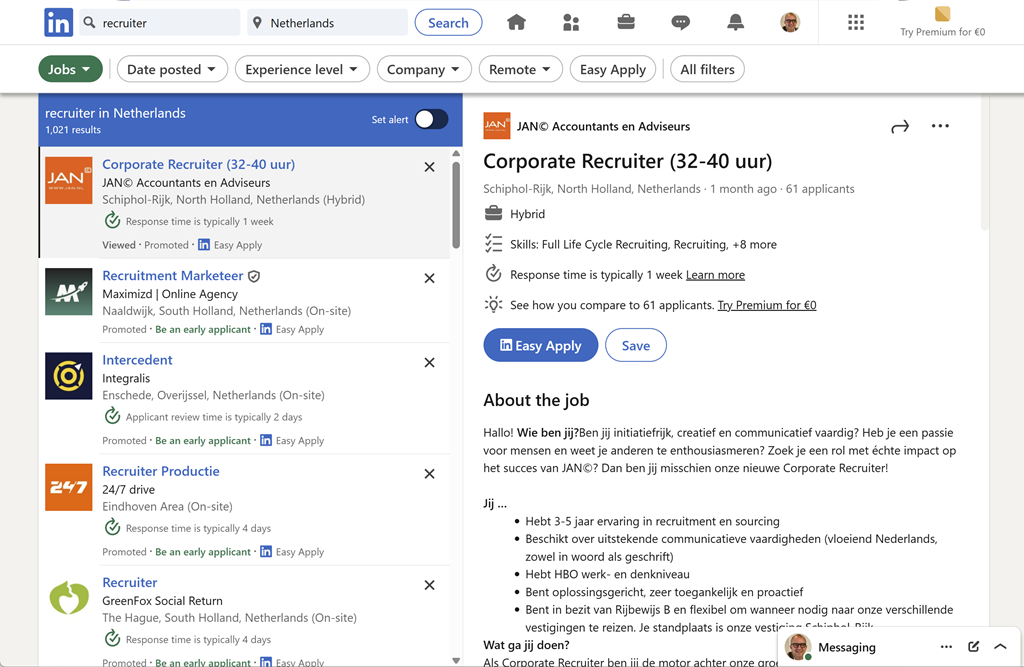The width and height of the screenshot is (1024, 667).
Task: Share the job using arrow icon
Action: 900,126
